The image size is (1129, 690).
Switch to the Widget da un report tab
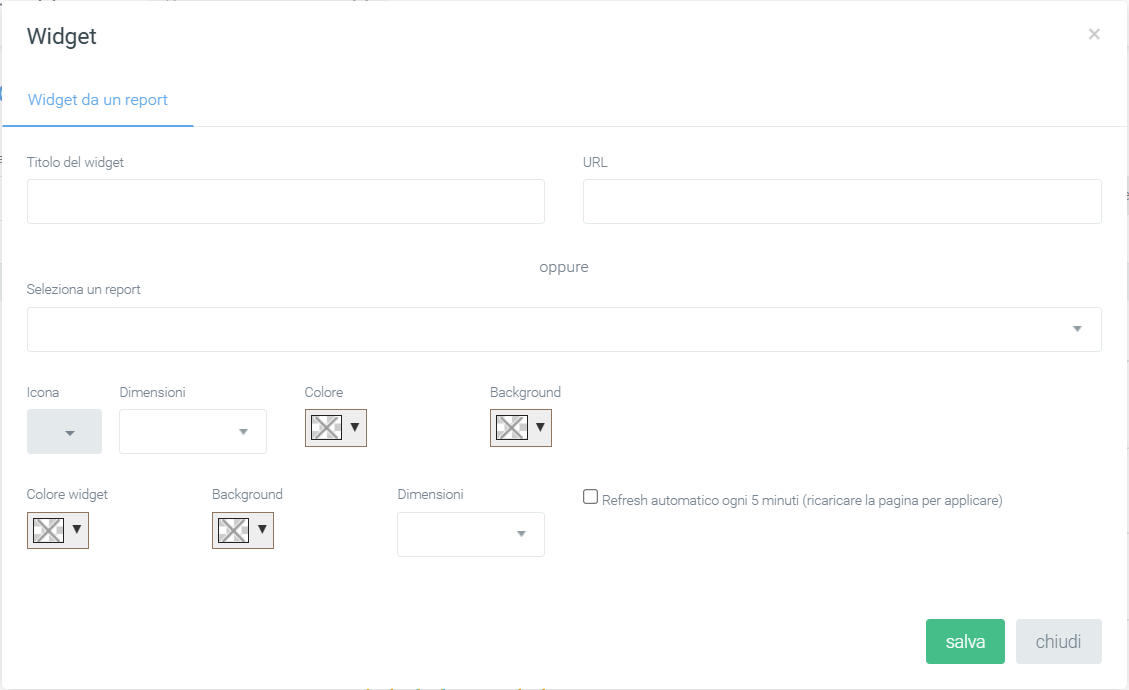[x=97, y=100]
